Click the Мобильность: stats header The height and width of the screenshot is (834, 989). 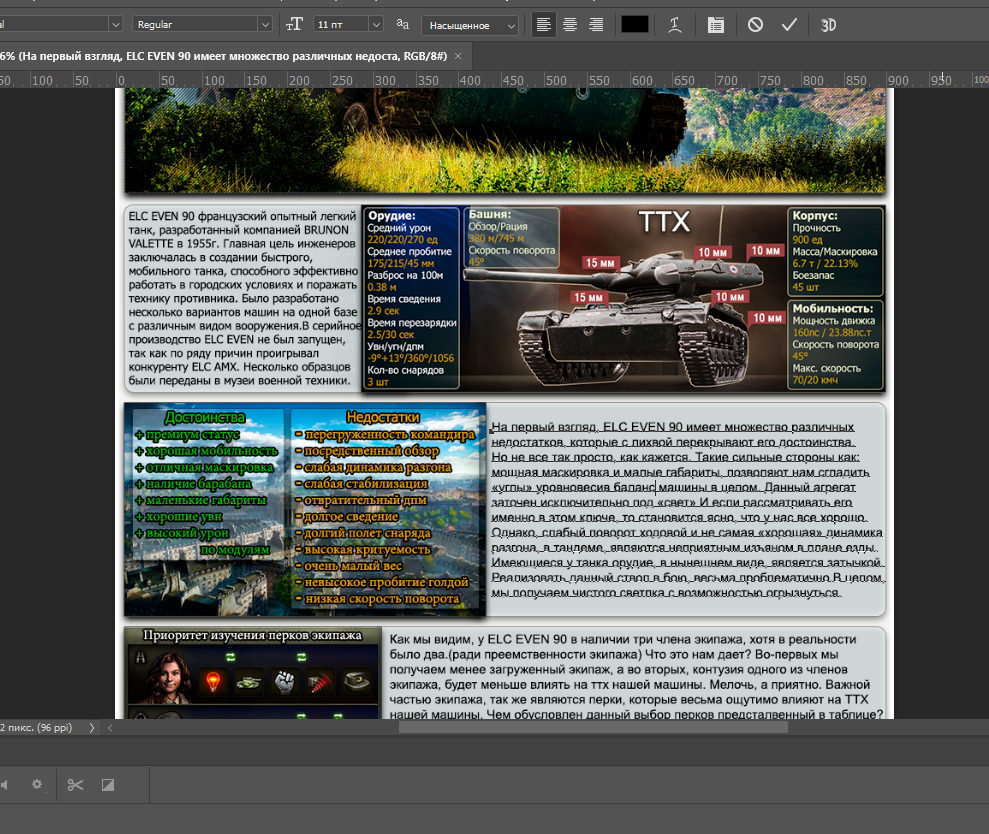833,308
